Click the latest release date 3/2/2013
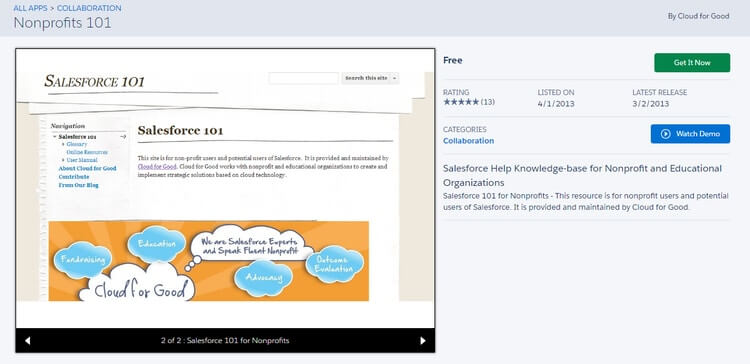Image resolution: width=750 pixels, height=364 pixels. click(651, 104)
